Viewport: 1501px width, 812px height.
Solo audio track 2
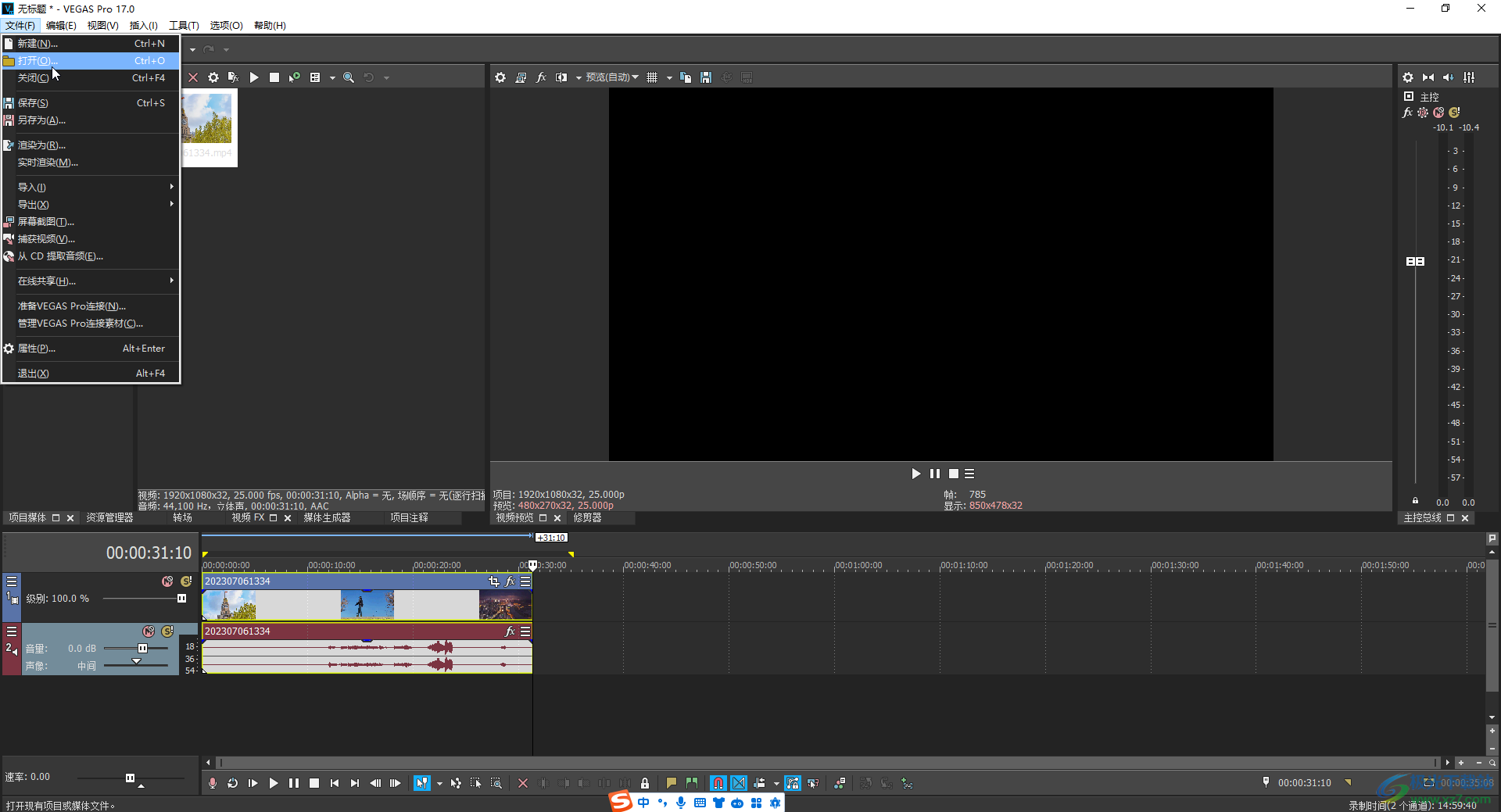pyautogui.click(x=167, y=631)
